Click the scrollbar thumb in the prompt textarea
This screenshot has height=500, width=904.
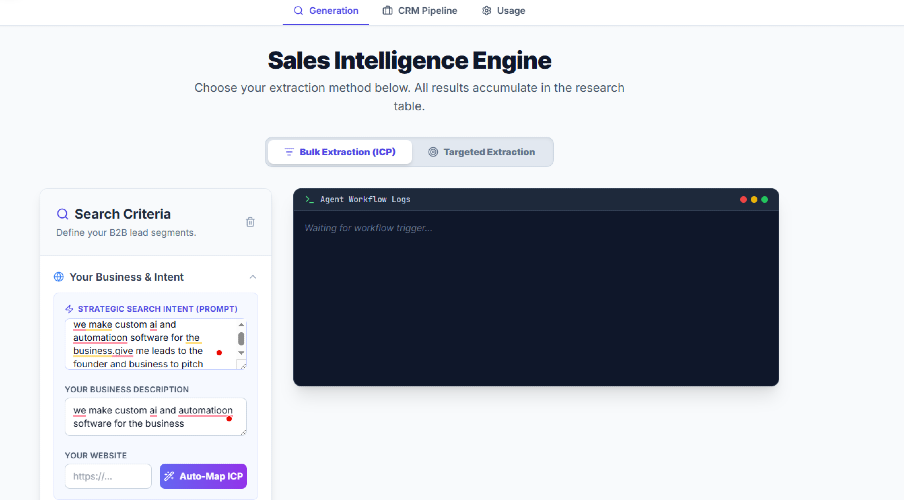[x=241, y=339]
